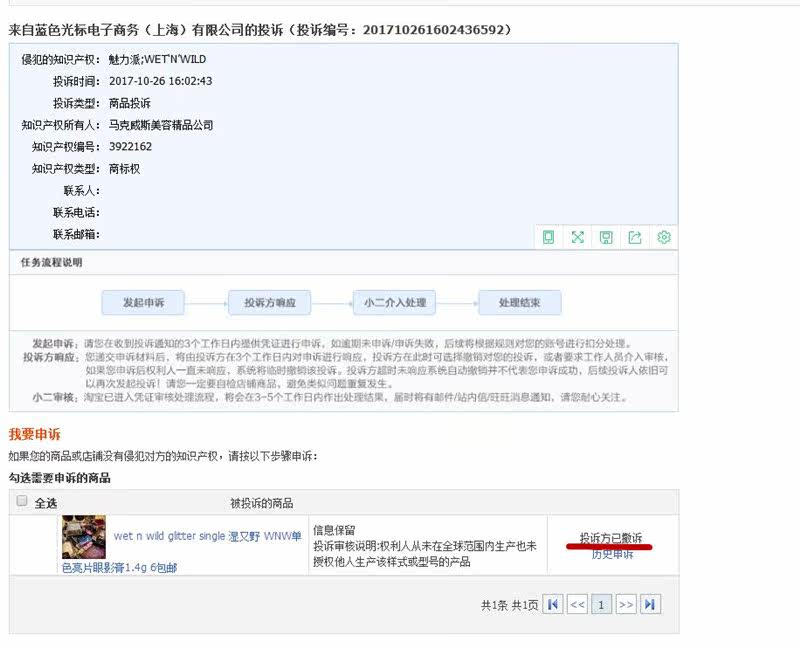This screenshot has width=800, height=648.
Task: Click the 投诉方响应 step box
Action: [269, 303]
